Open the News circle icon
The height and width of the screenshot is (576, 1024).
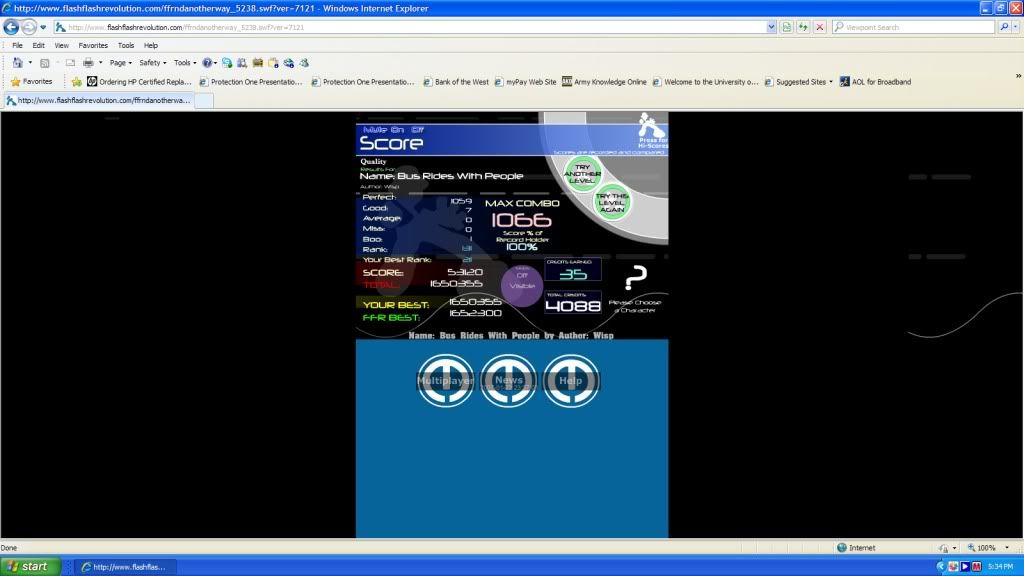click(x=508, y=381)
